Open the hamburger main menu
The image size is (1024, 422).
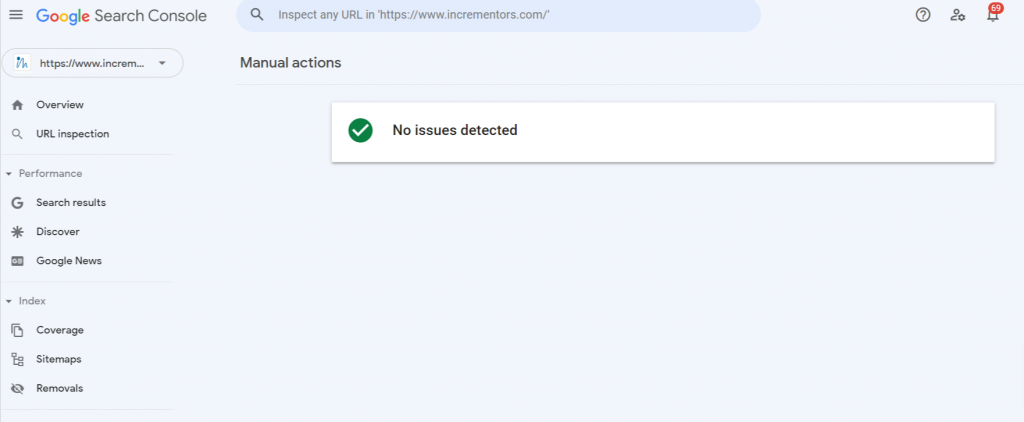click(x=16, y=15)
